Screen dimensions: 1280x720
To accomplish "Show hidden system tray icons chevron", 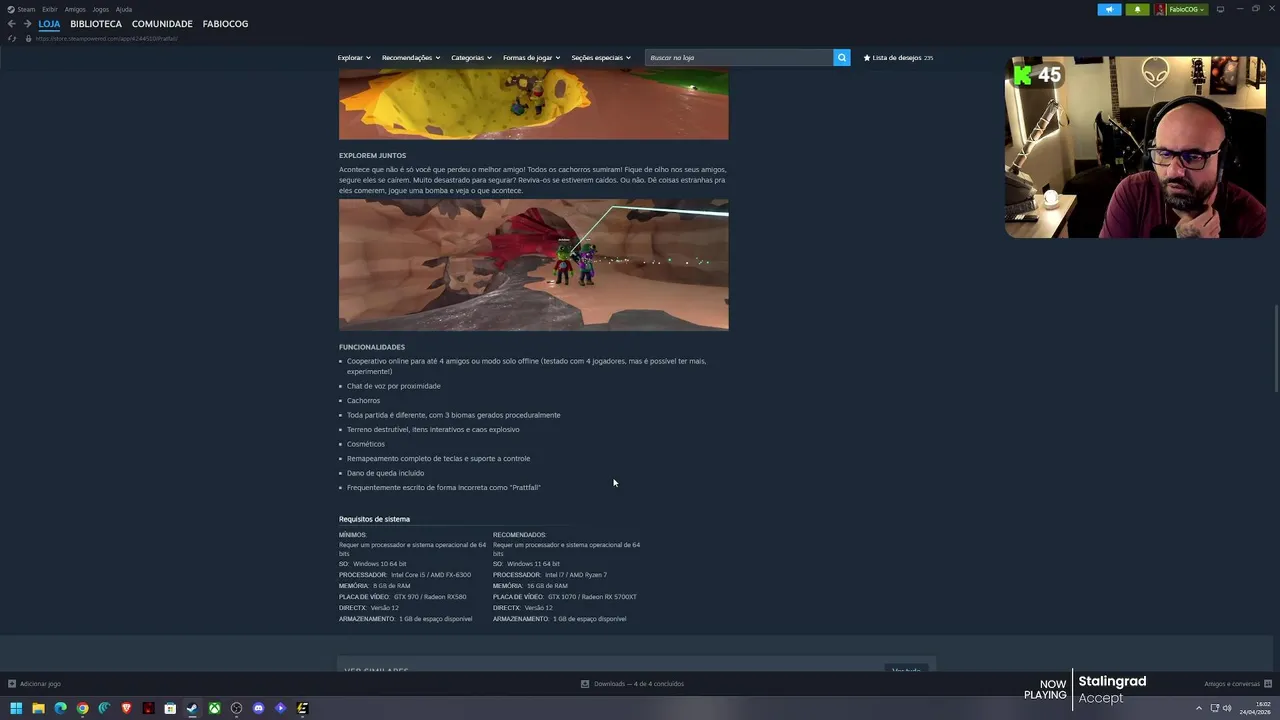I will (x=1199, y=708).
